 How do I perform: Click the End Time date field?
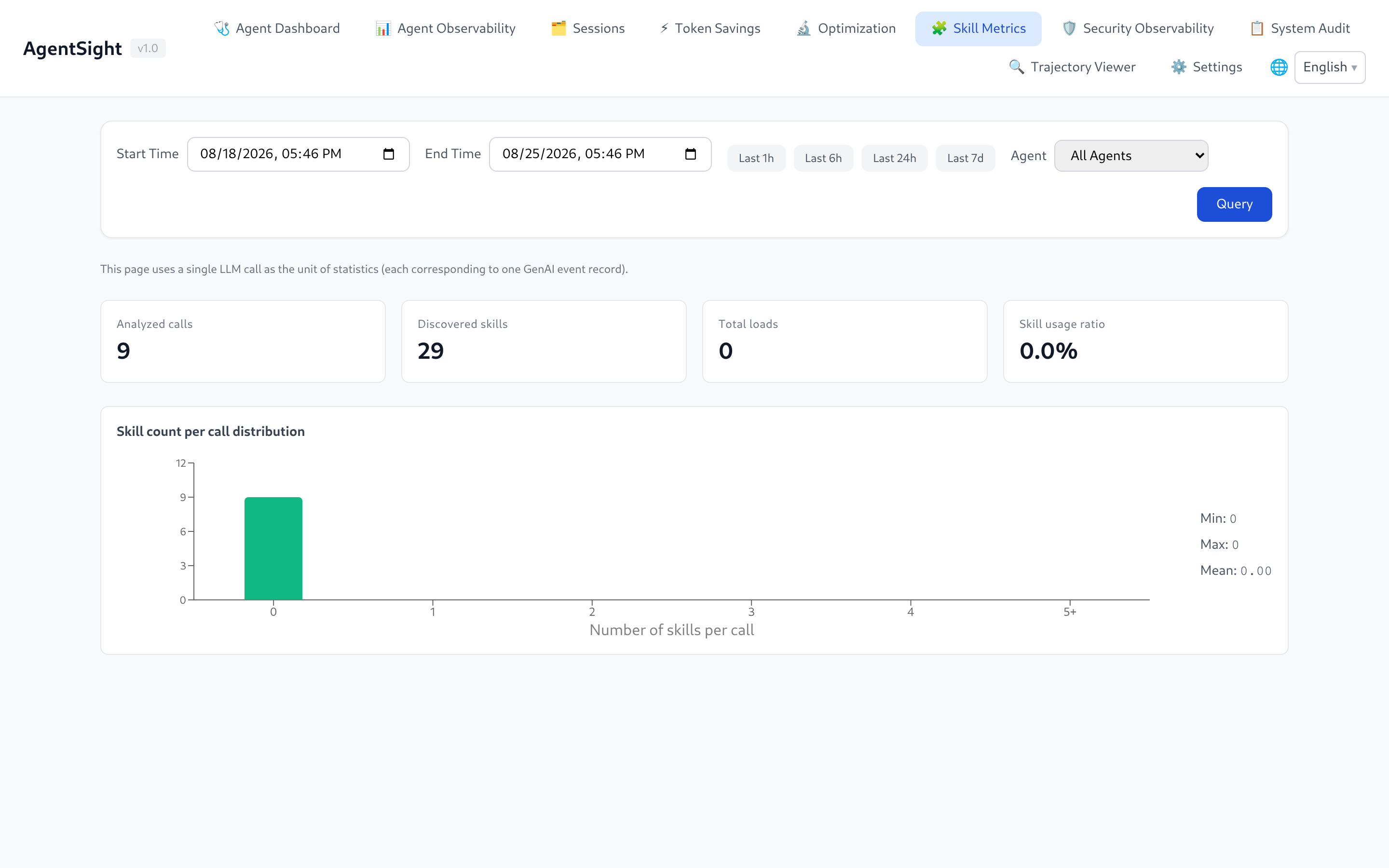click(x=600, y=154)
